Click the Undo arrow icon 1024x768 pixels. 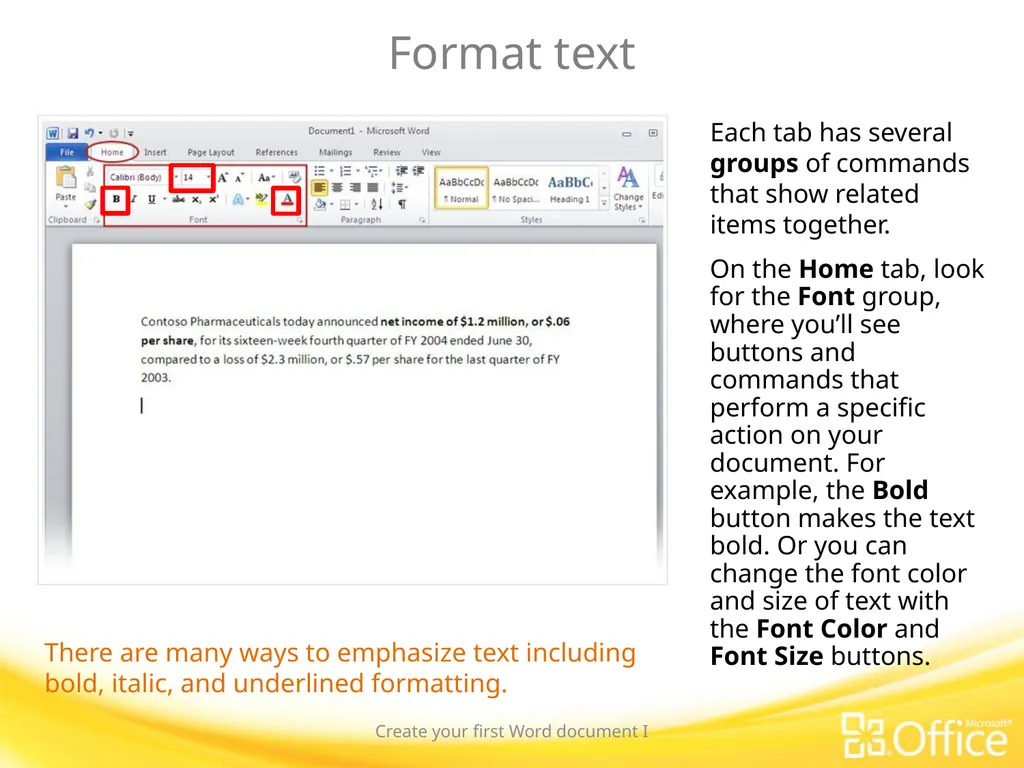click(x=89, y=133)
